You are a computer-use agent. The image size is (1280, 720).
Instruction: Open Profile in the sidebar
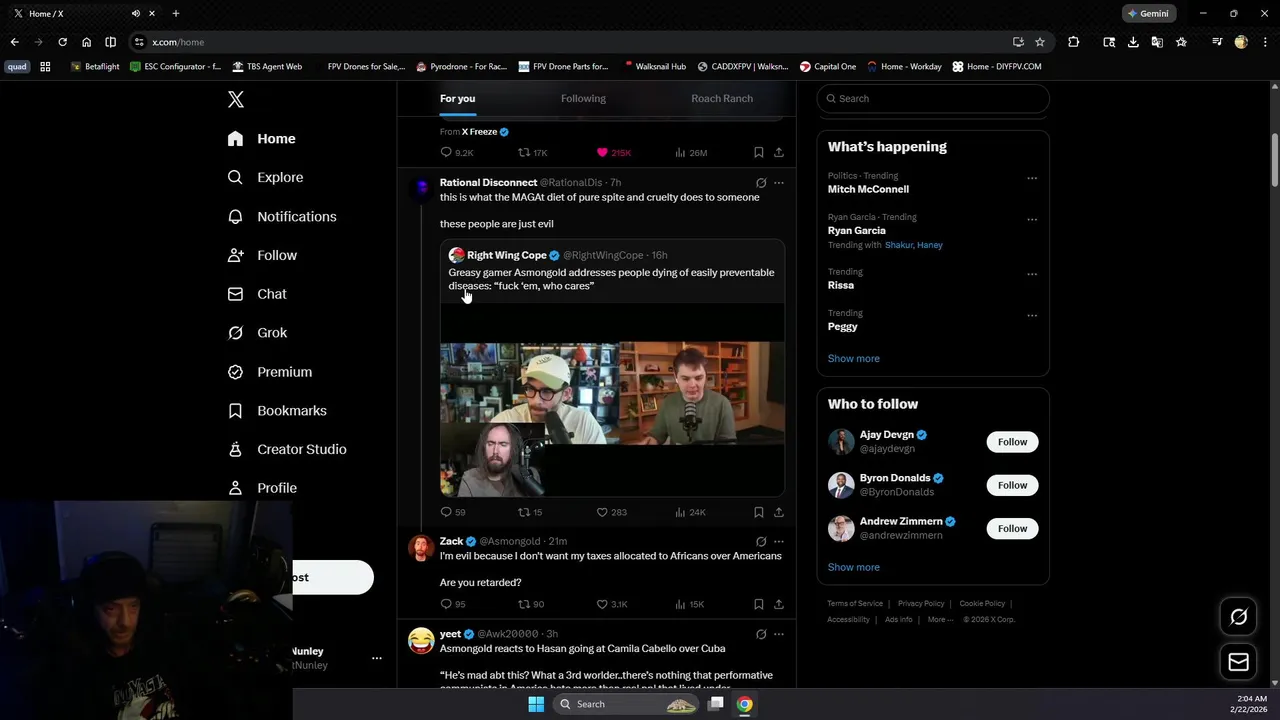262,488
